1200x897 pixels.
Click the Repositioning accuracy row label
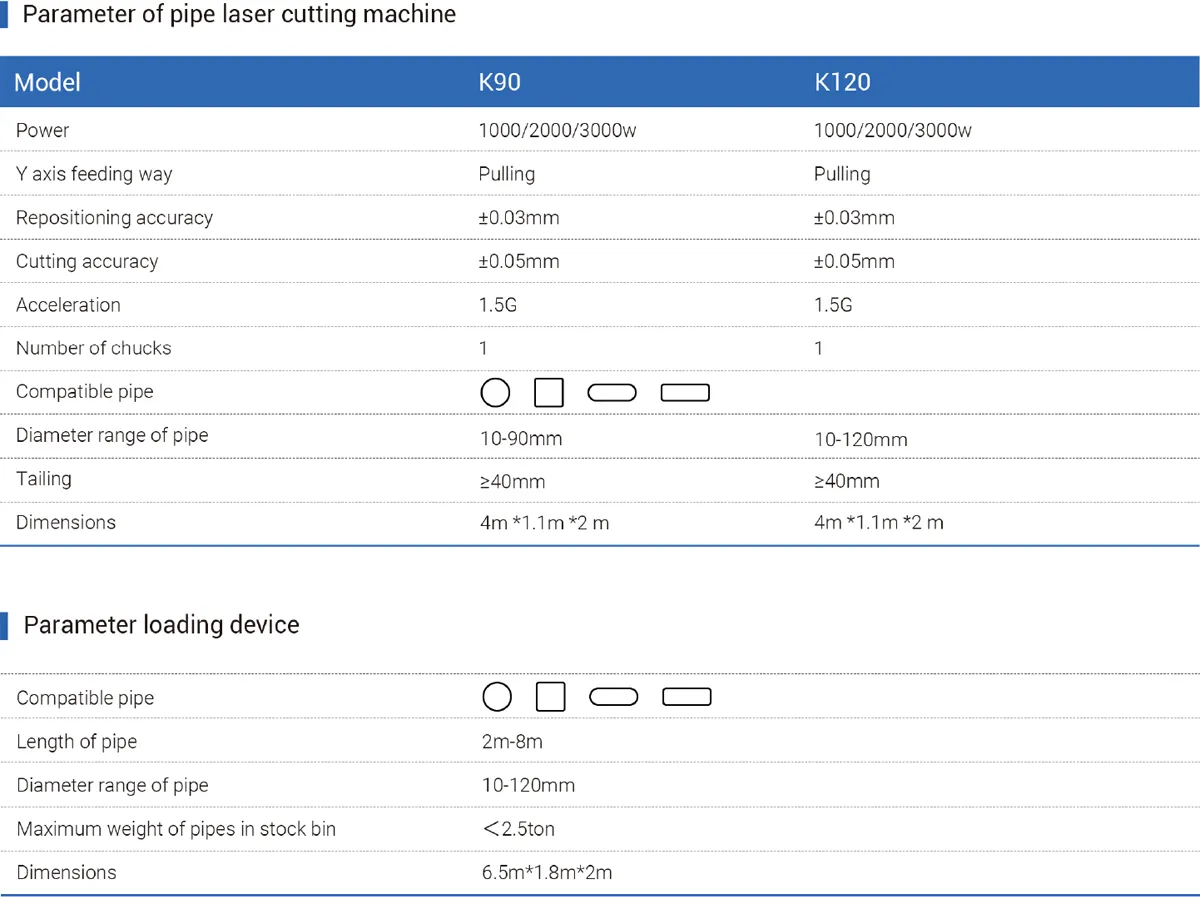coord(114,218)
